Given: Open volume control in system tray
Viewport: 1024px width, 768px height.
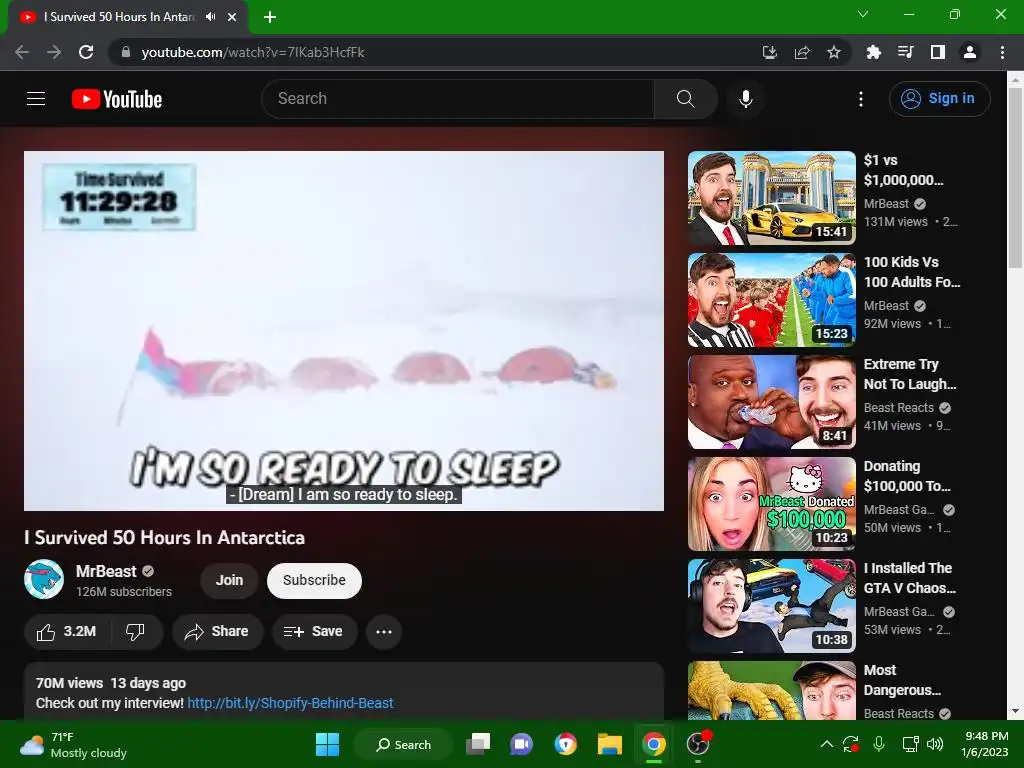Looking at the screenshot, I should (935, 744).
